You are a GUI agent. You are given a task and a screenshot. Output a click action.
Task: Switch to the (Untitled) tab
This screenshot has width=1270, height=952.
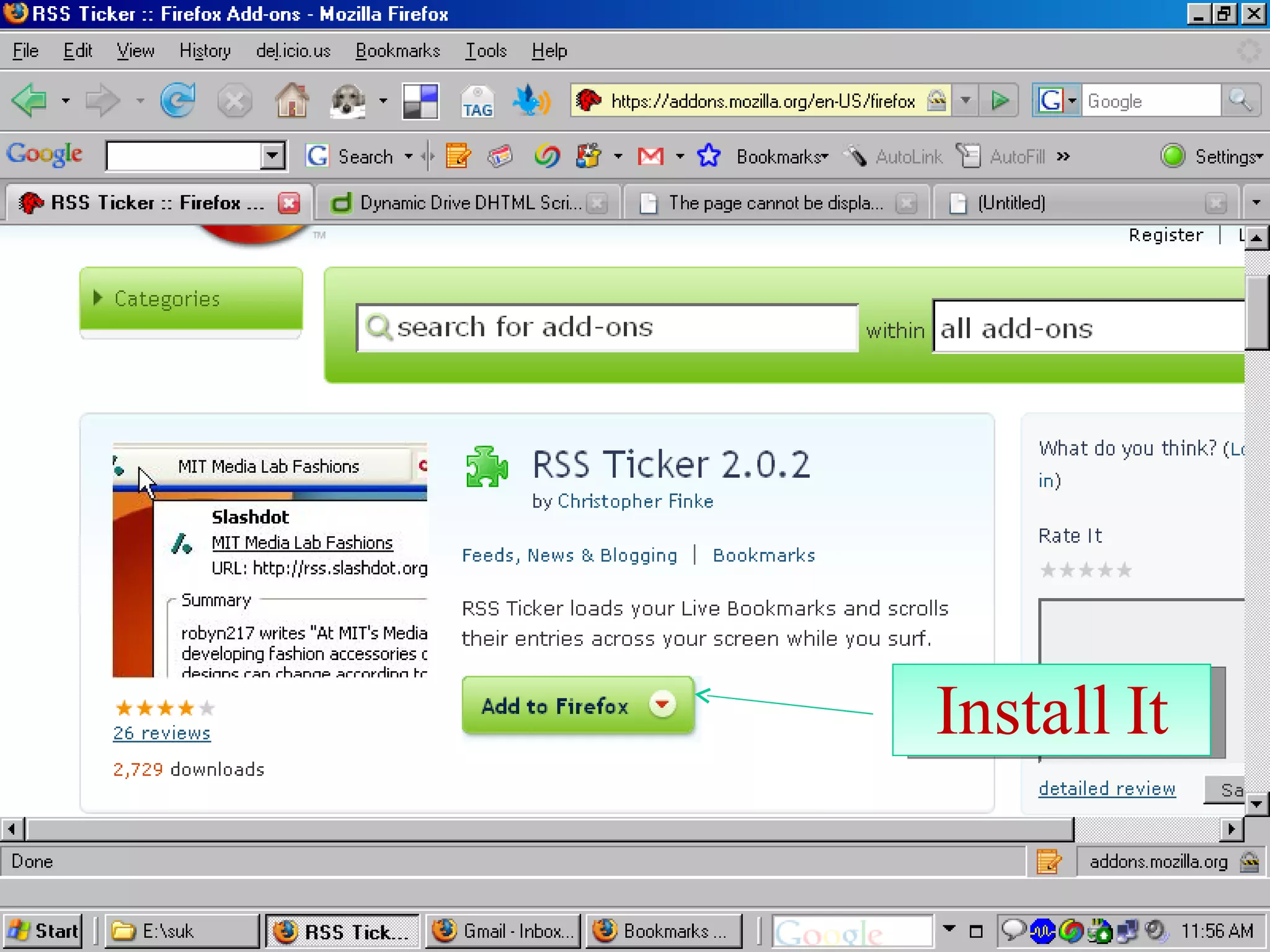pos(1085,203)
